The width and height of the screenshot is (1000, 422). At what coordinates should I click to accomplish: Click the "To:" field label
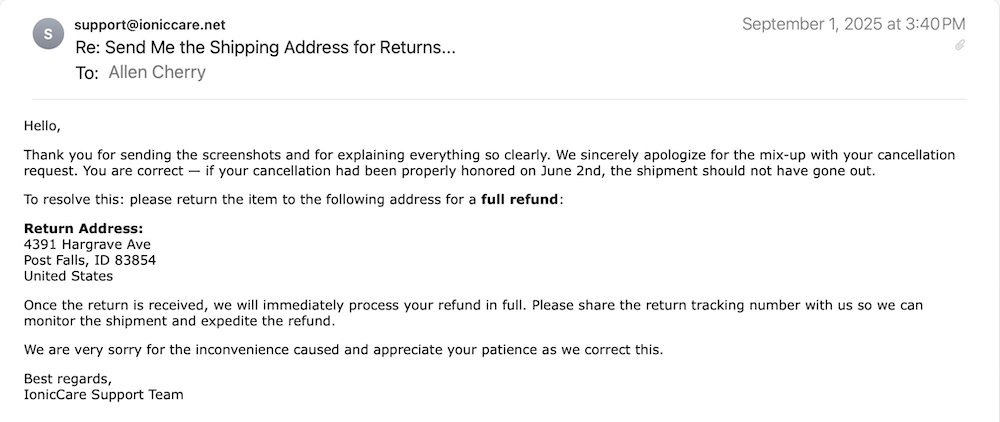point(87,72)
